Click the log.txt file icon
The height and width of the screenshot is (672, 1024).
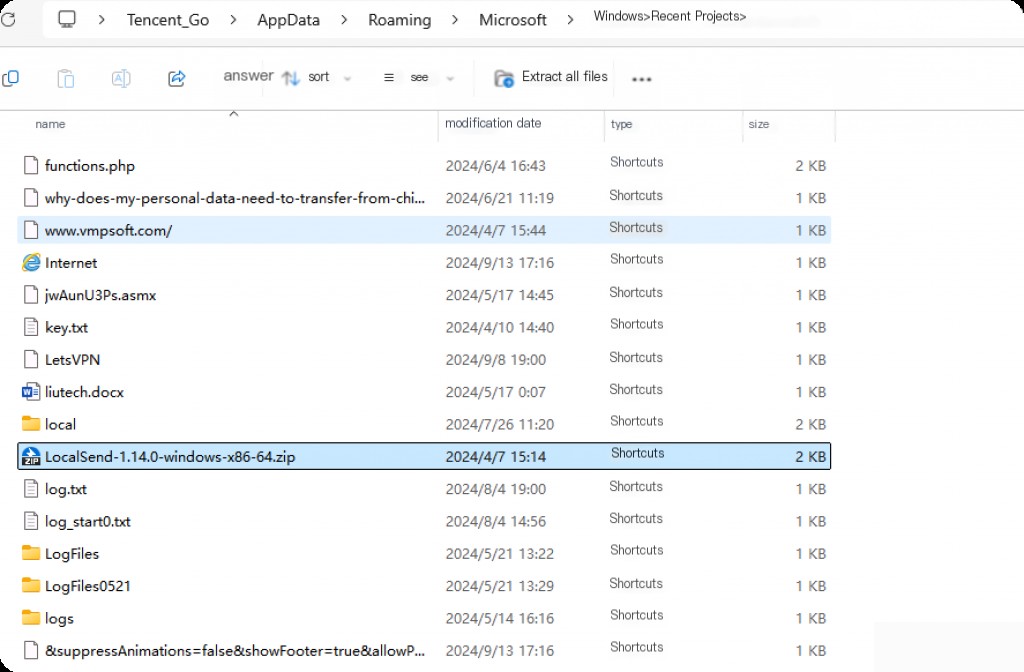point(31,488)
